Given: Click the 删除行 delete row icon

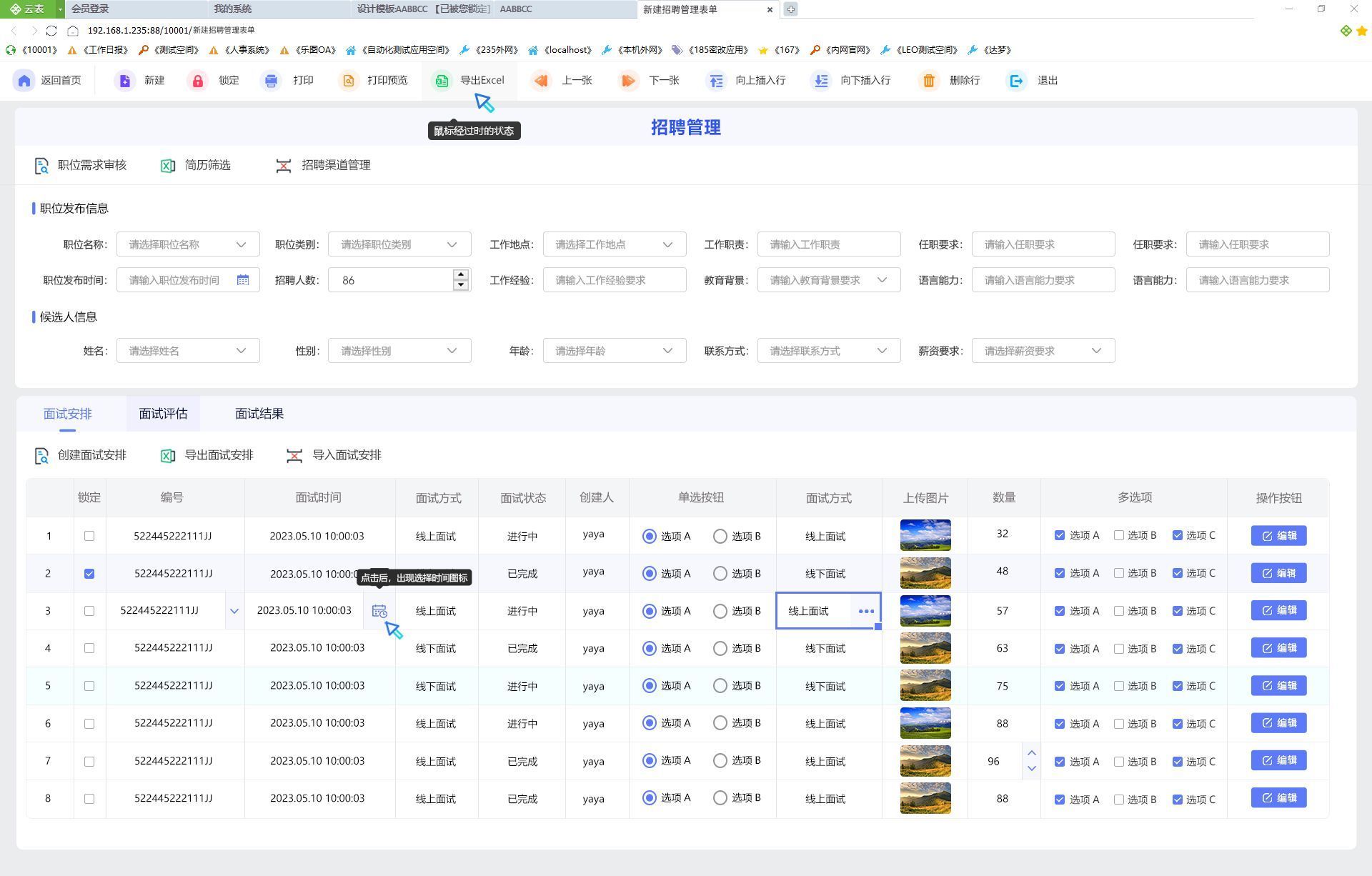Looking at the screenshot, I should 928,80.
